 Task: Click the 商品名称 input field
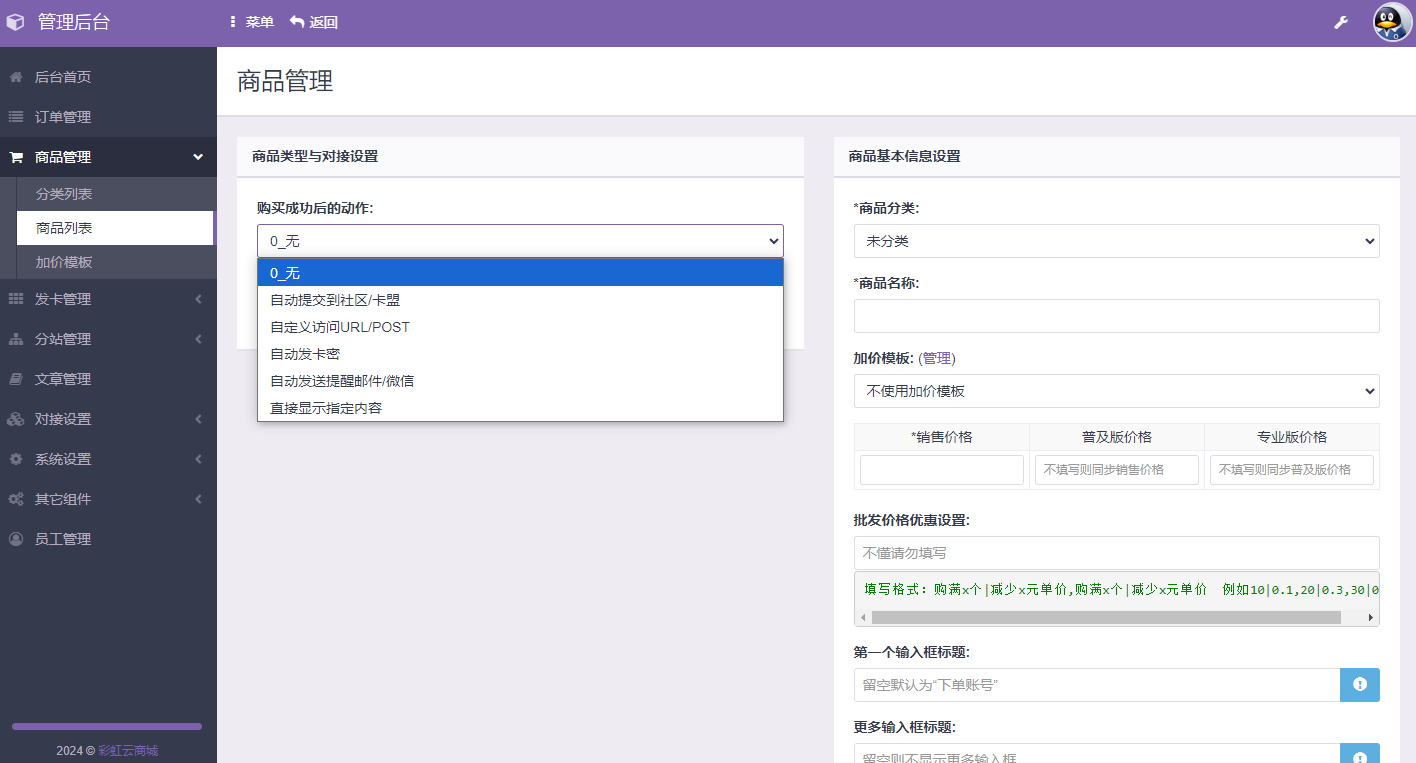[1116, 315]
